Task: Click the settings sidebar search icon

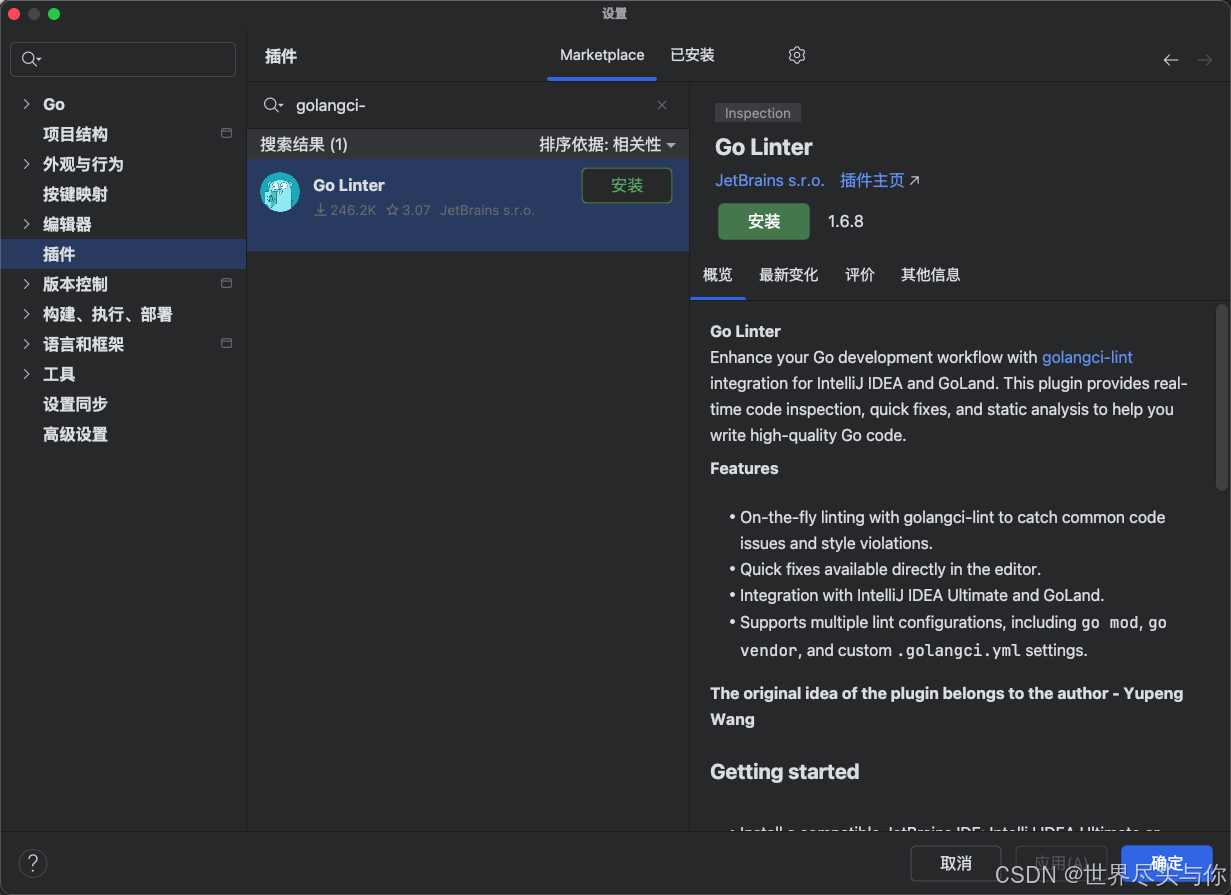Action: coord(32,60)
